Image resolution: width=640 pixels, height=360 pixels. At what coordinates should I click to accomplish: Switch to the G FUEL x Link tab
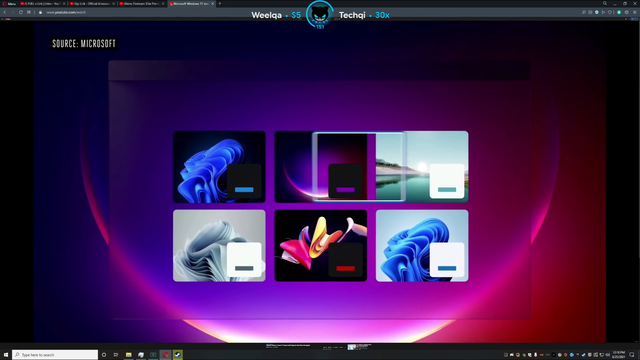coord(42,4)
